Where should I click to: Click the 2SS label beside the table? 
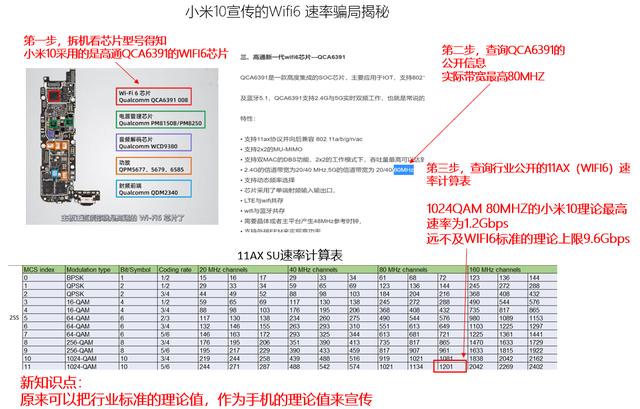(x=14, y=317)
